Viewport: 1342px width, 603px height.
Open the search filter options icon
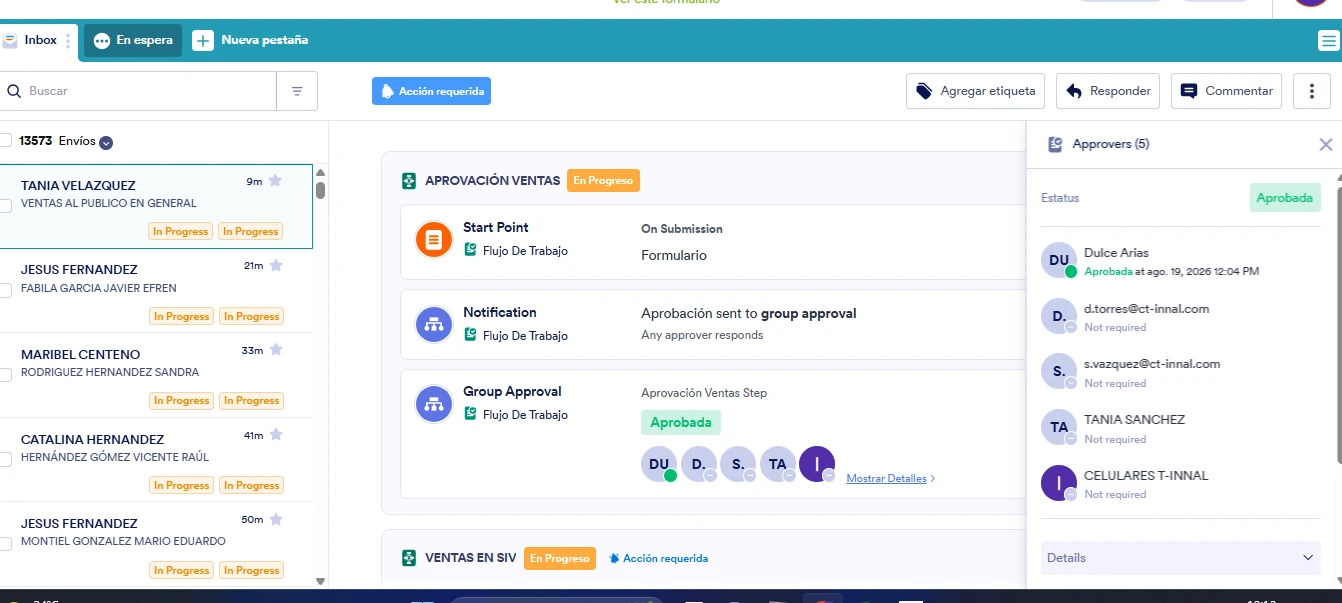(x=297, y=91)
